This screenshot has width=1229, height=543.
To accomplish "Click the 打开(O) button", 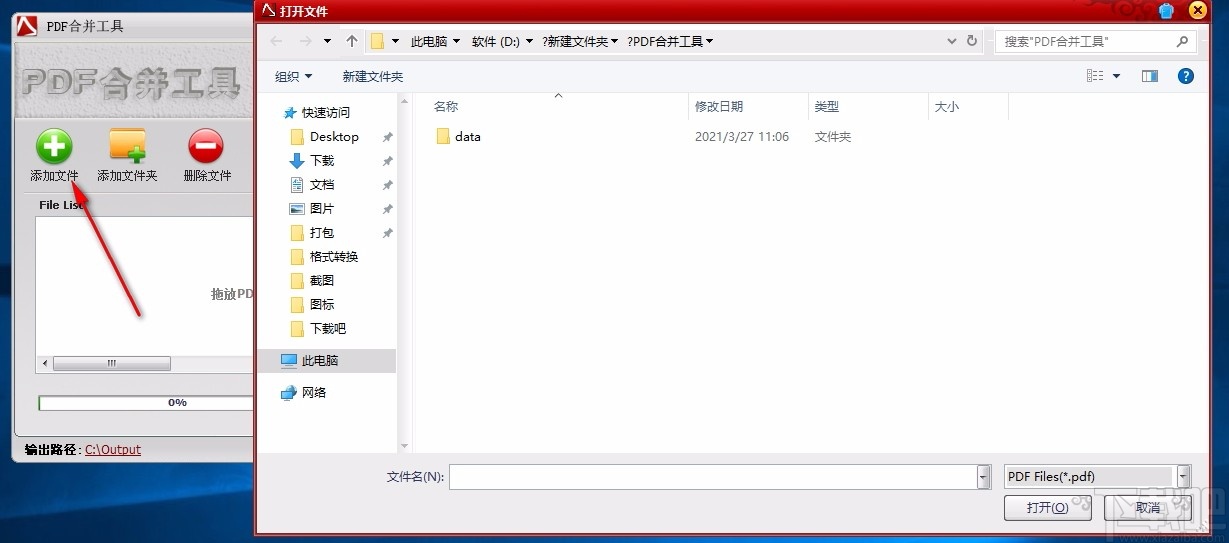I will coord(1047,508).
